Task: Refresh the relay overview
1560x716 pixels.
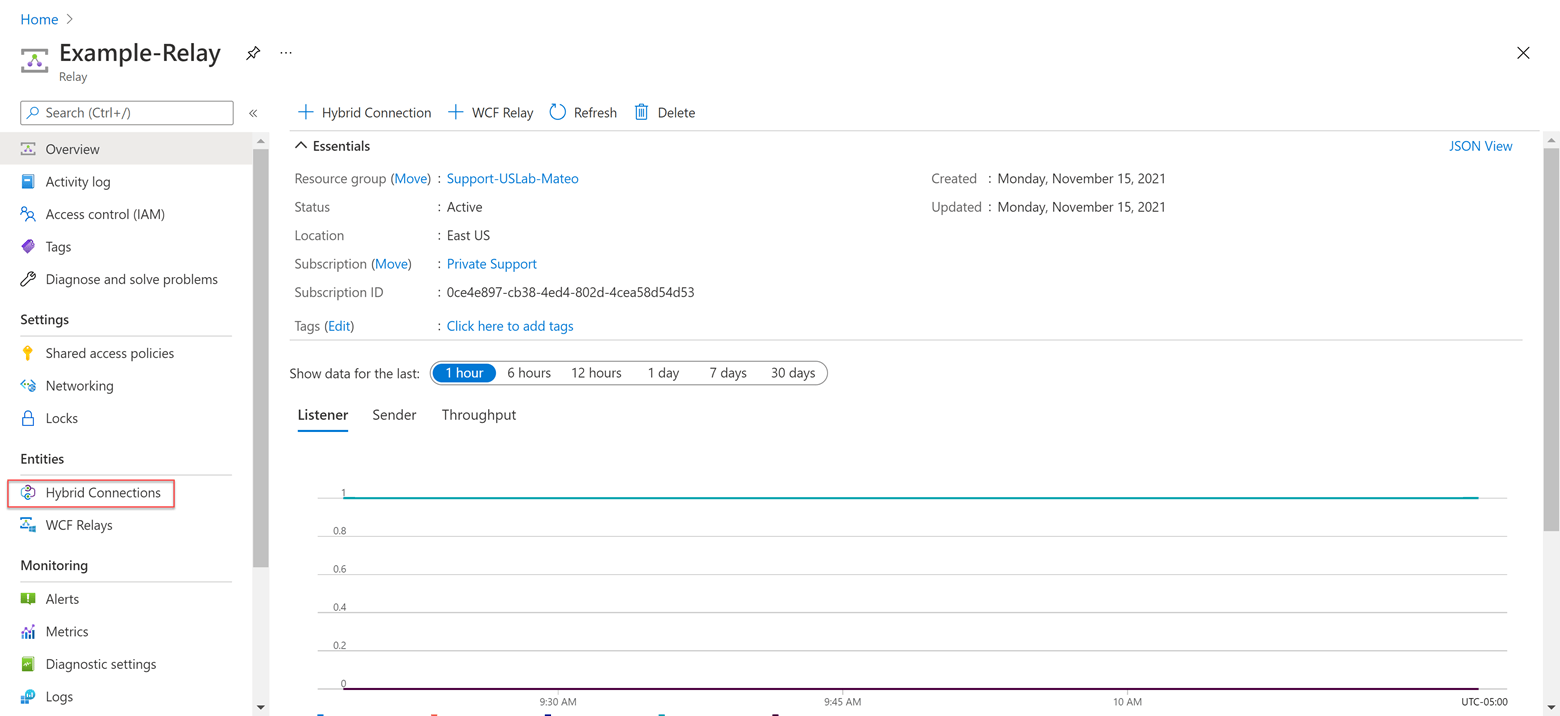Action: (x=582, y=112)
